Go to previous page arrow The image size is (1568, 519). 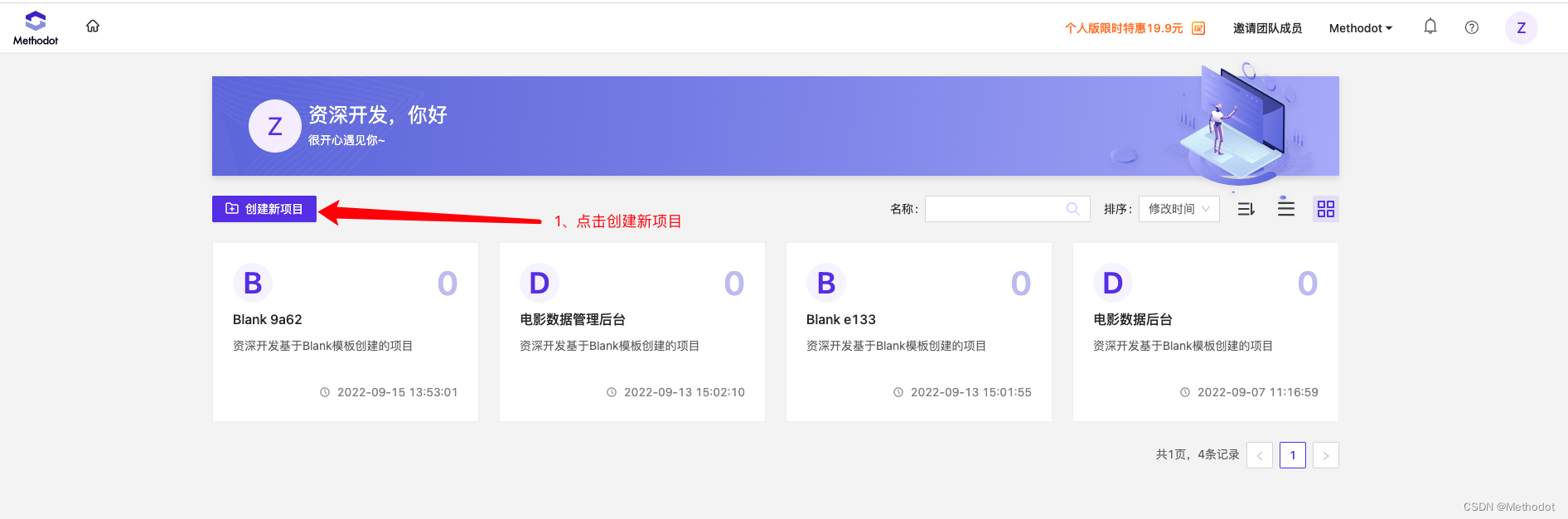coord(1260,455)
